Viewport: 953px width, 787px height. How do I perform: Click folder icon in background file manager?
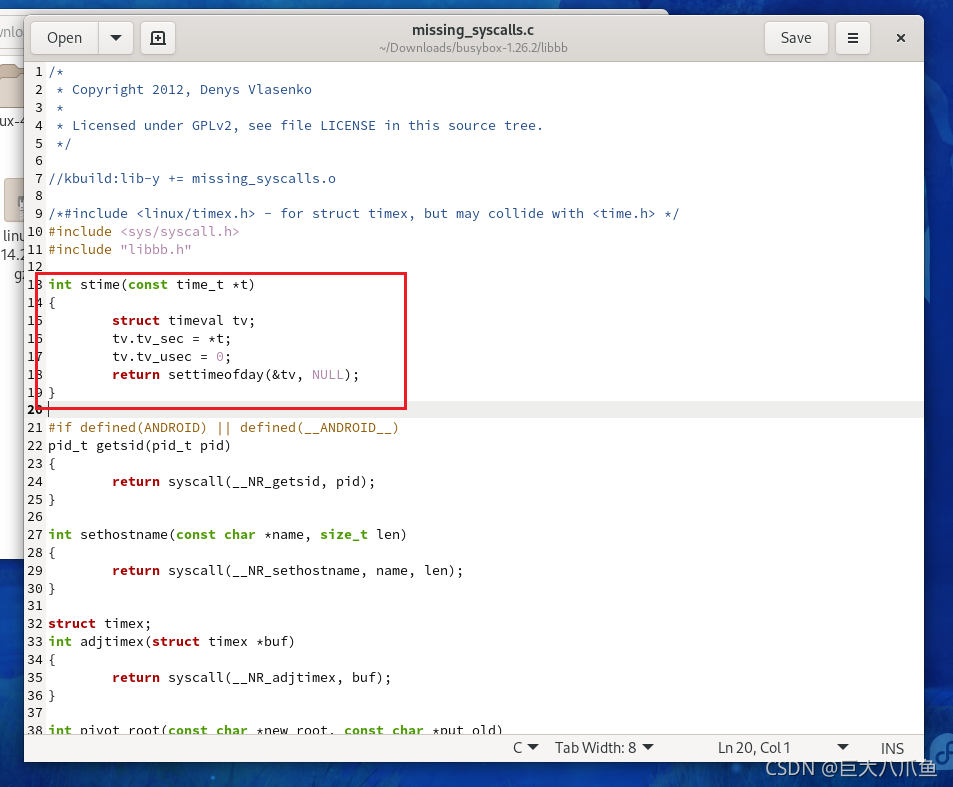click(11, 85)
